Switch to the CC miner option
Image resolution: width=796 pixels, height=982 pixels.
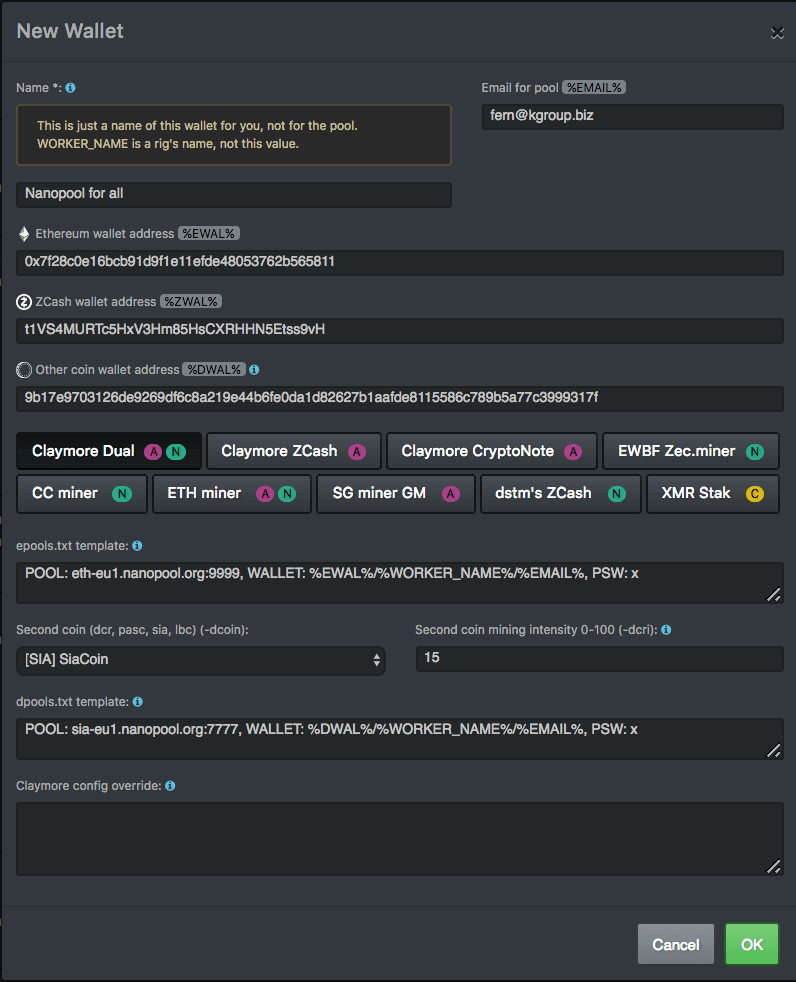tap(82, 493)
